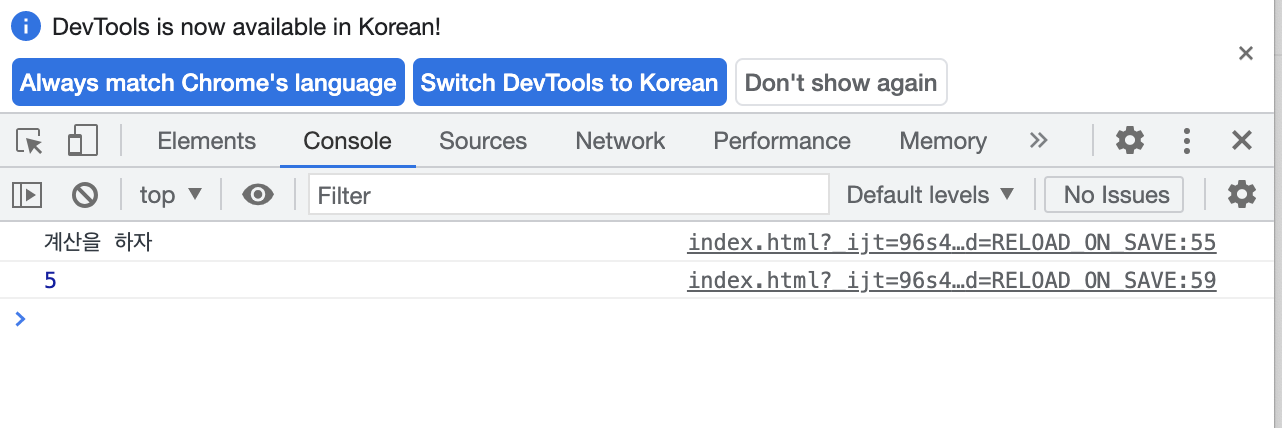
Task: Click the blue info icon in banner
Action: pos(27,26)
